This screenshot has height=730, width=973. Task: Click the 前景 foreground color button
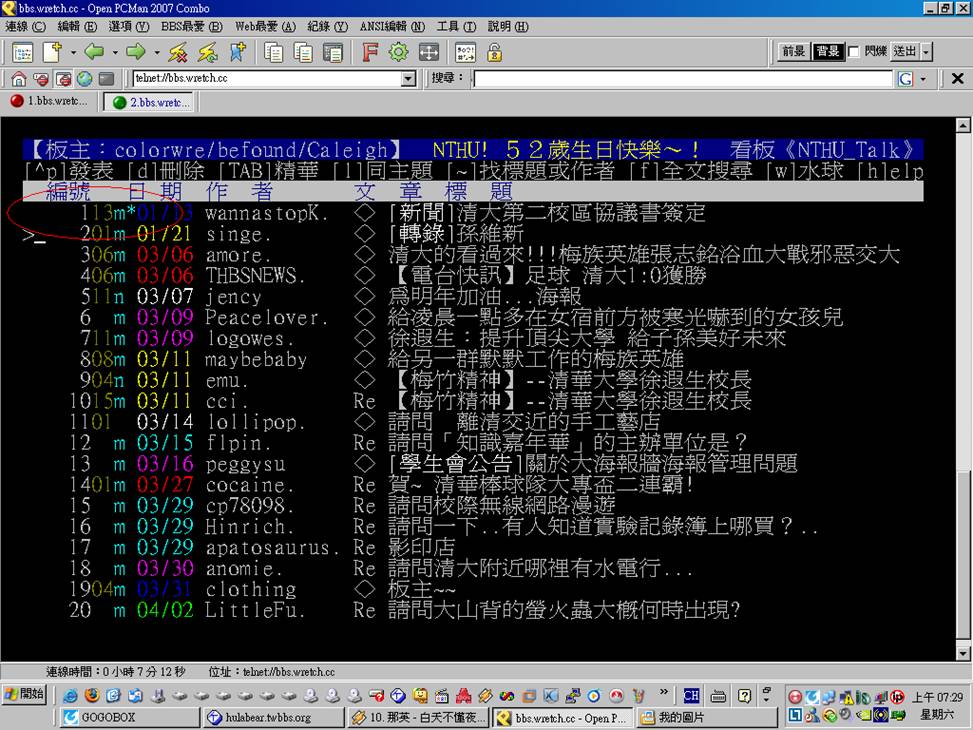794,52
